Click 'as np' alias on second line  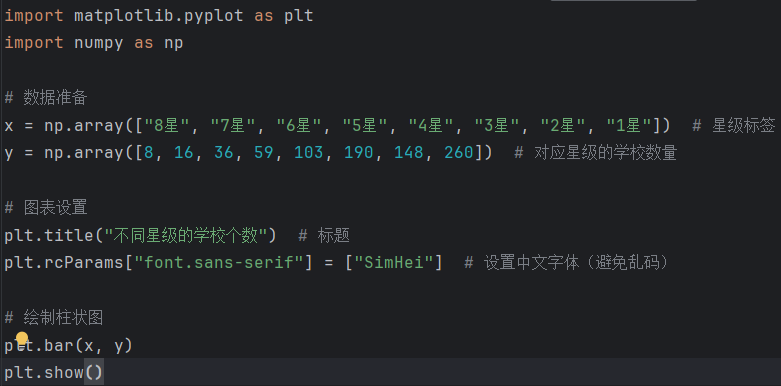pos(158,43)
